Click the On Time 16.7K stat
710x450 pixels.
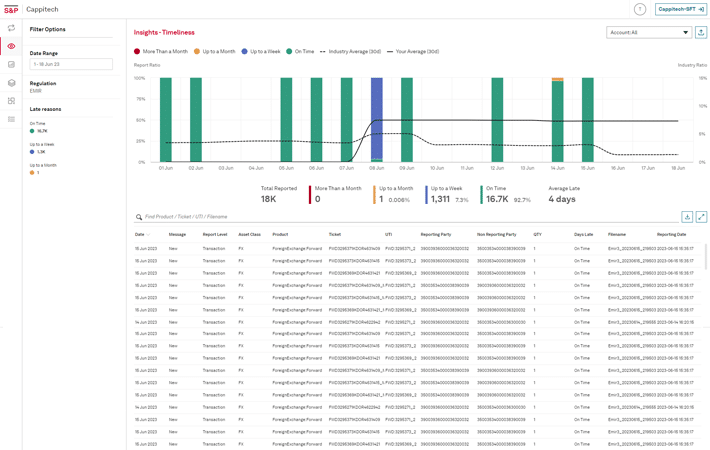point(505,195)
